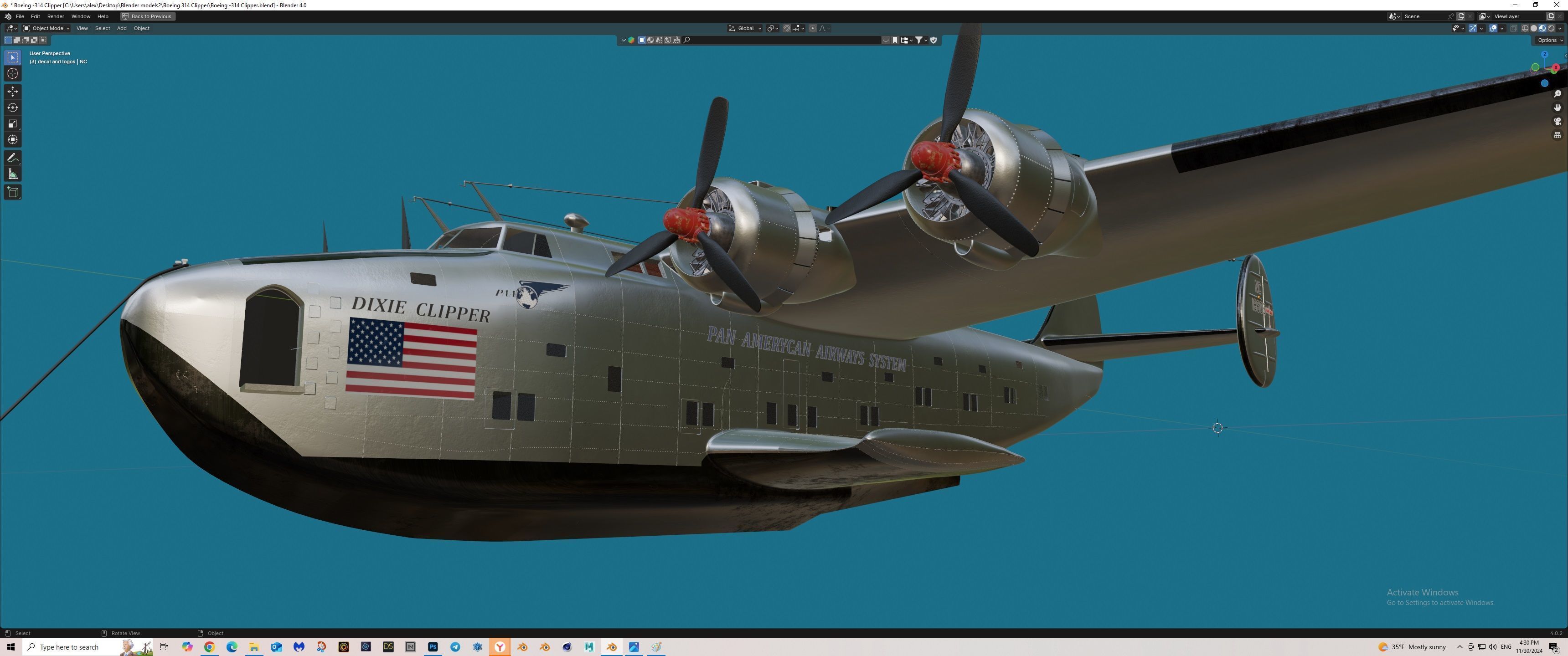Open Object Mode dropdown
This screenshot has width=1568, height=656.
pos(46,28)
